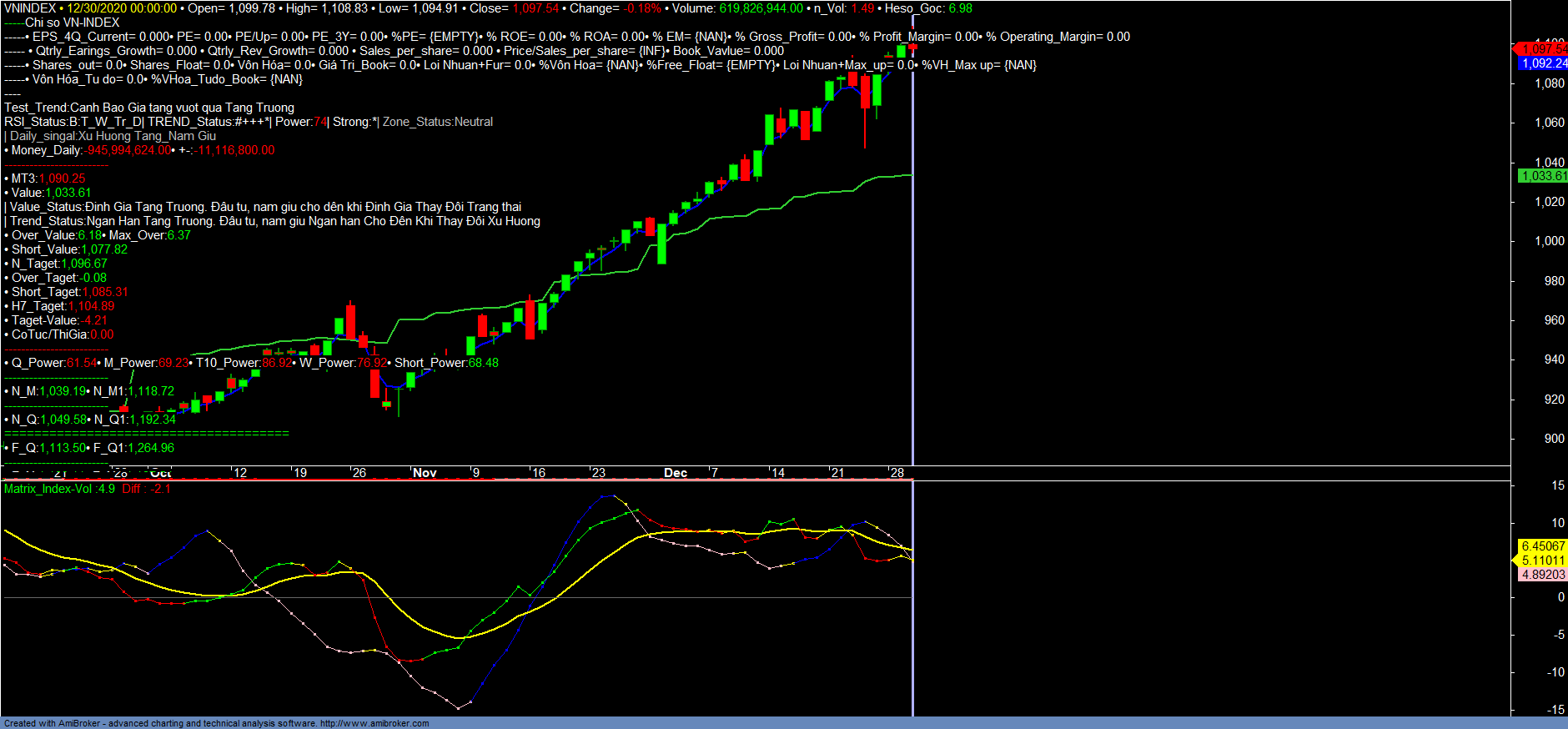Click the green 1,033.61 value tag

coord(1542,176)
